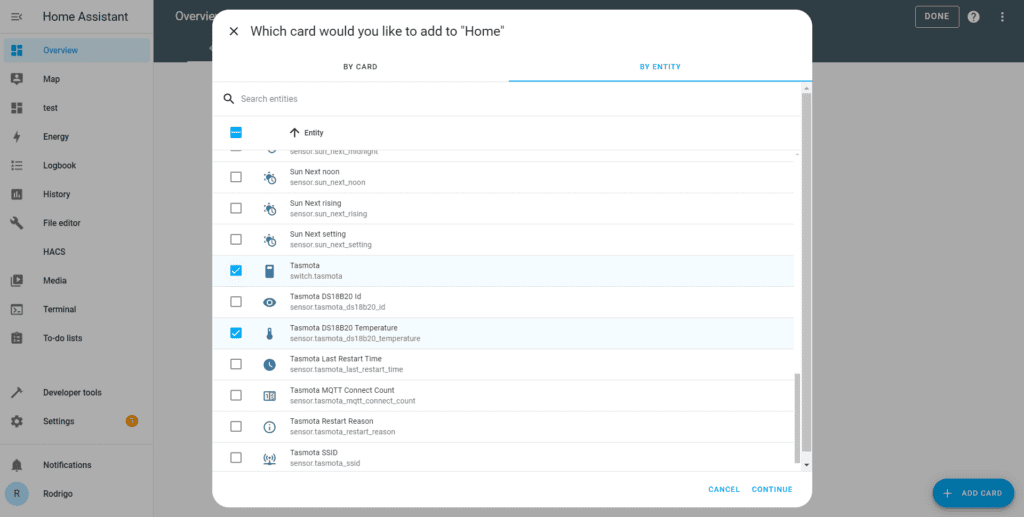
Task: Click the Cancel button
Action: click(x=724, y=489)
